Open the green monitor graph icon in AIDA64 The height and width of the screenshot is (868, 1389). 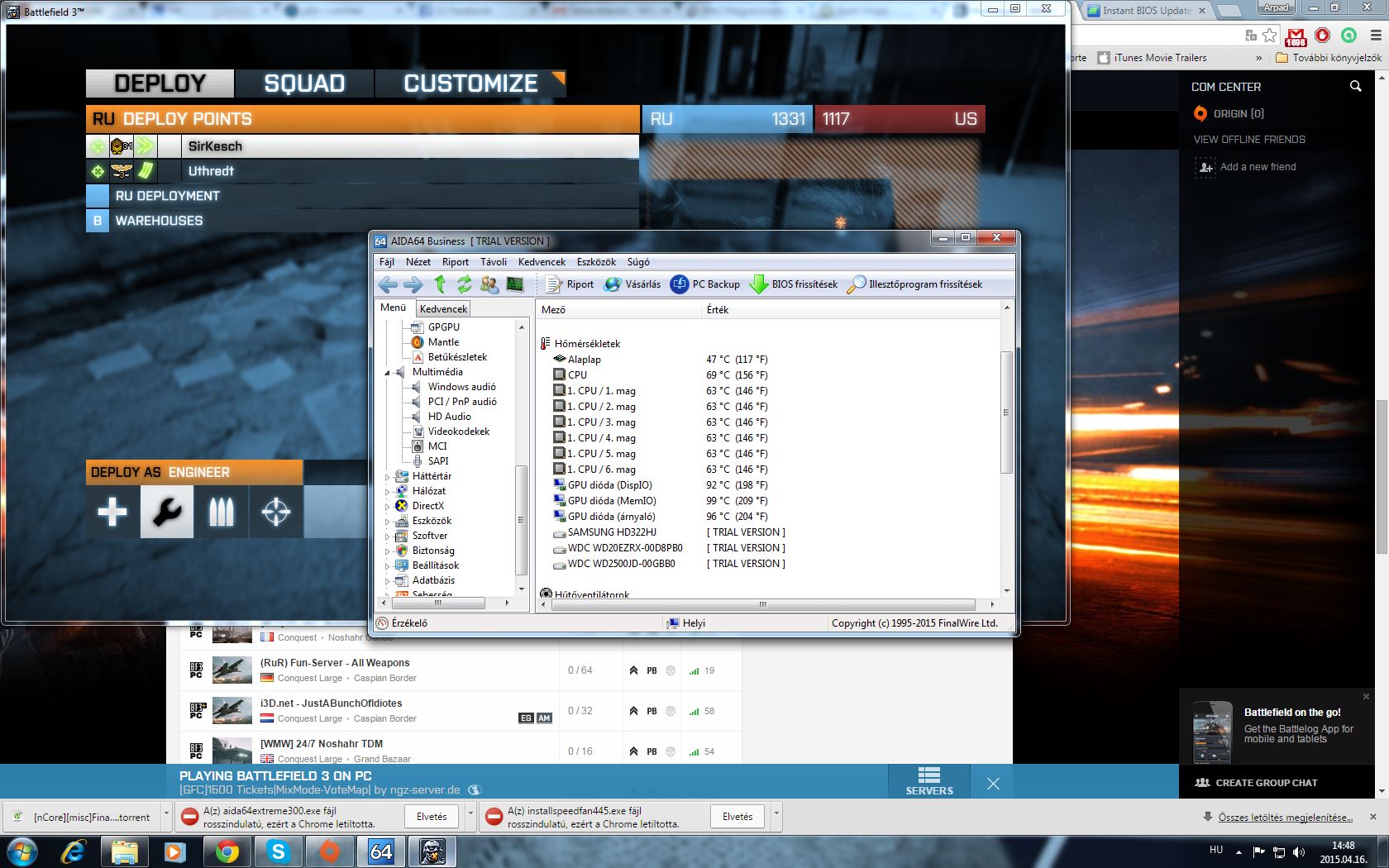pos(515,284)
